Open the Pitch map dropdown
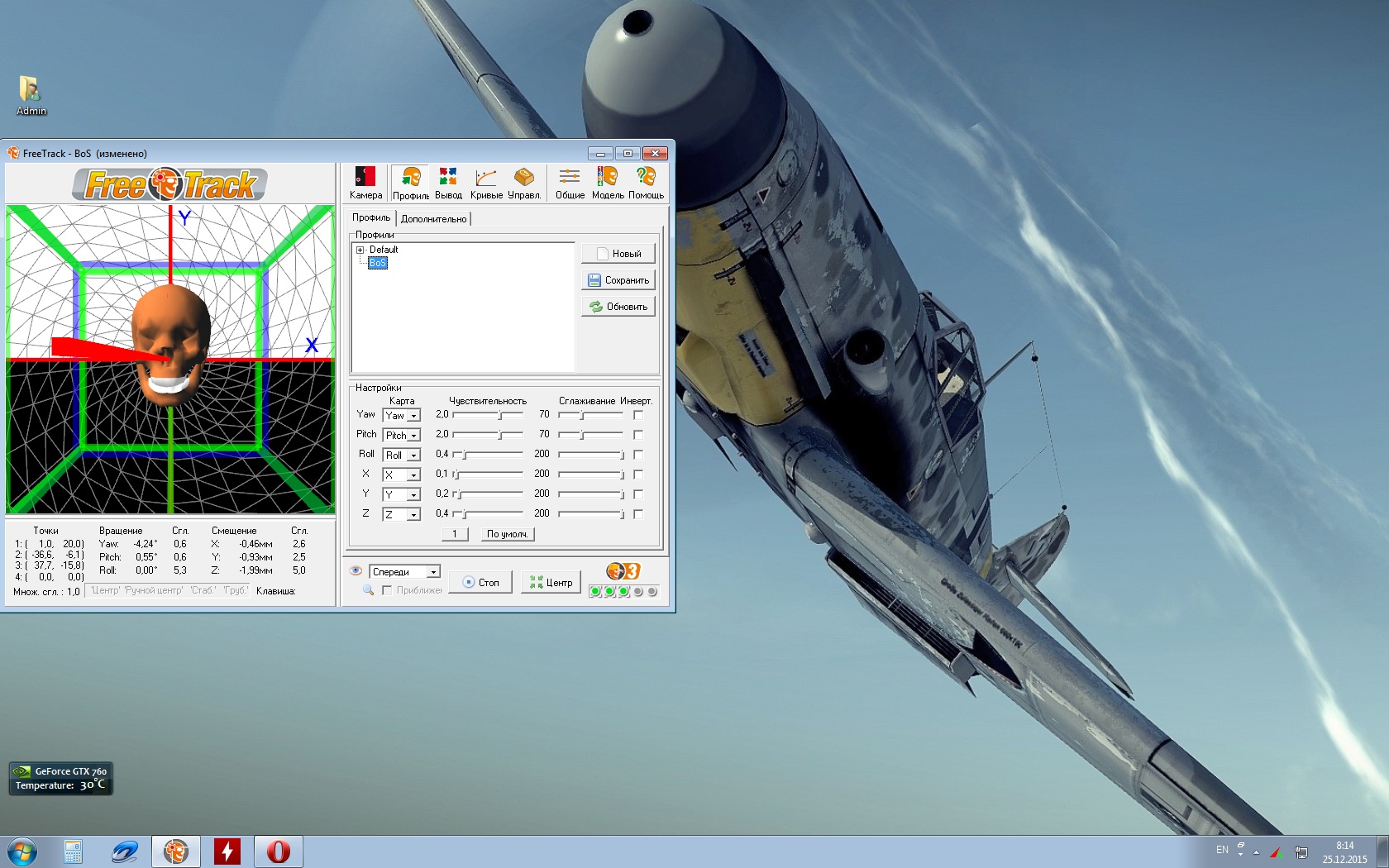This screenshot has width=1389, height=868. (x=402, y=435)
